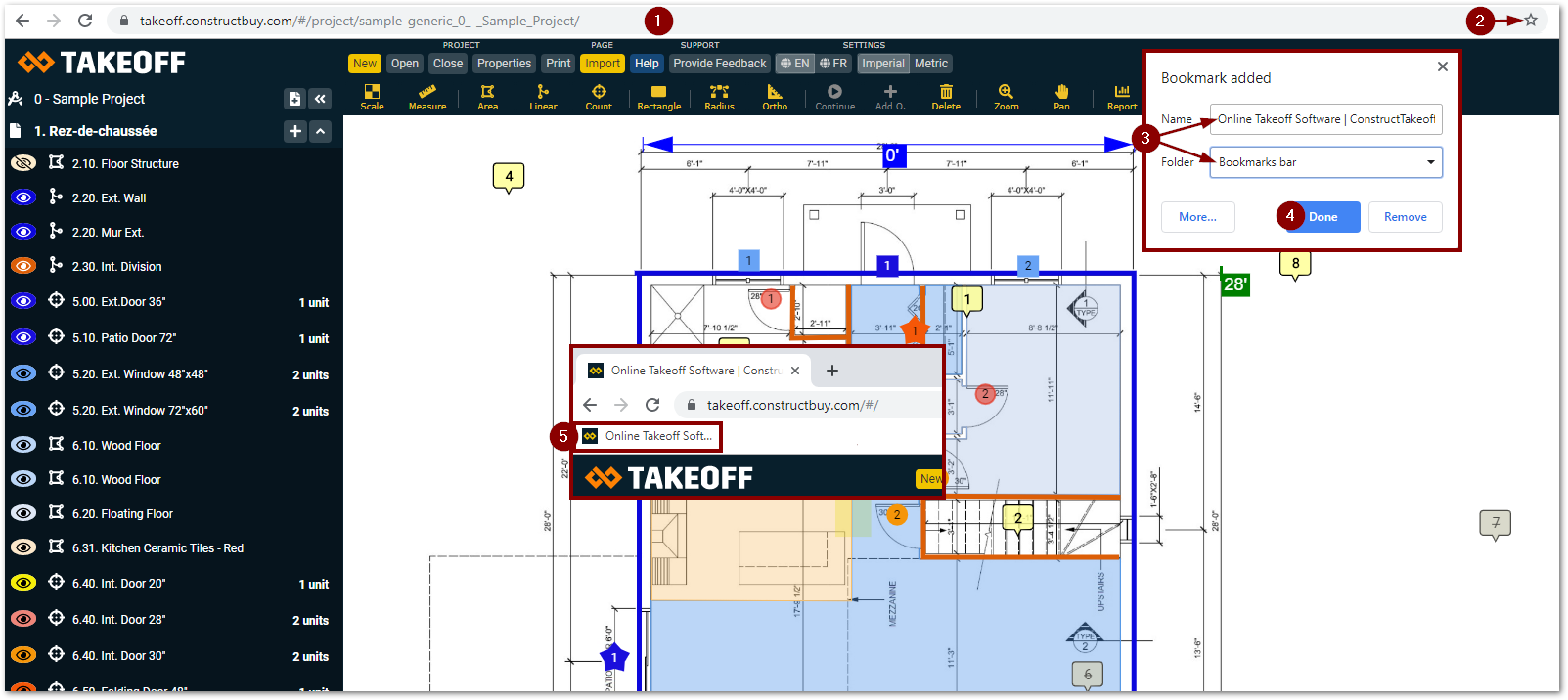Image resolution: width=1568 pixels, height=700 pixels.
Task: Click the Delete trash icon
Action: click(x=946, y=97)
